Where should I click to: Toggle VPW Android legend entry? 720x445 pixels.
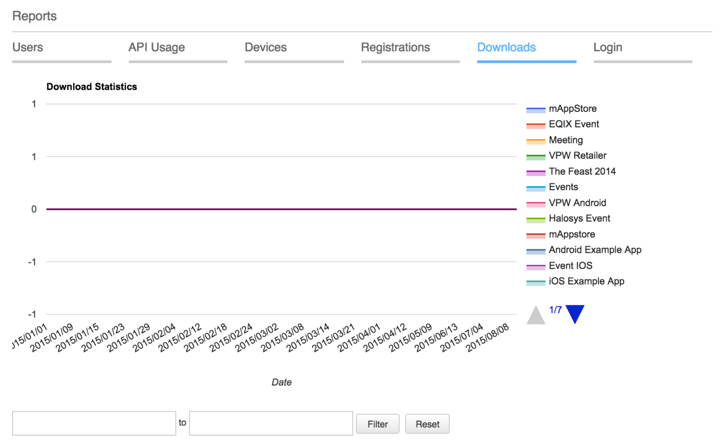tap(577, 203)
